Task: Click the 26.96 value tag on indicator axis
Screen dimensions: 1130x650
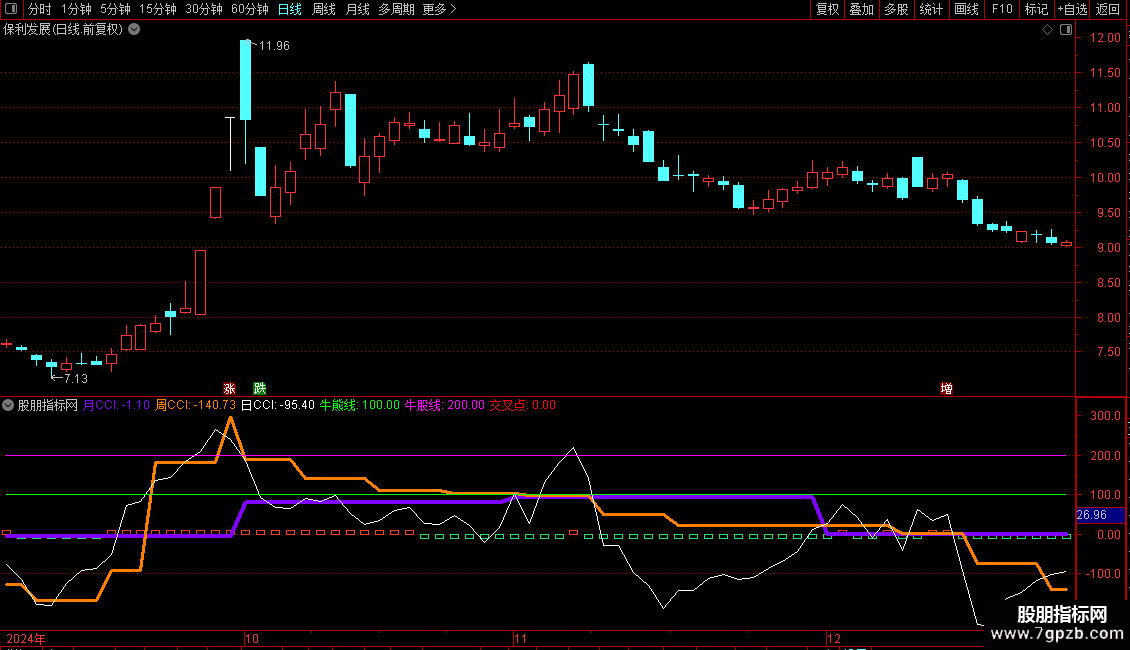Action: (1091, 515)
